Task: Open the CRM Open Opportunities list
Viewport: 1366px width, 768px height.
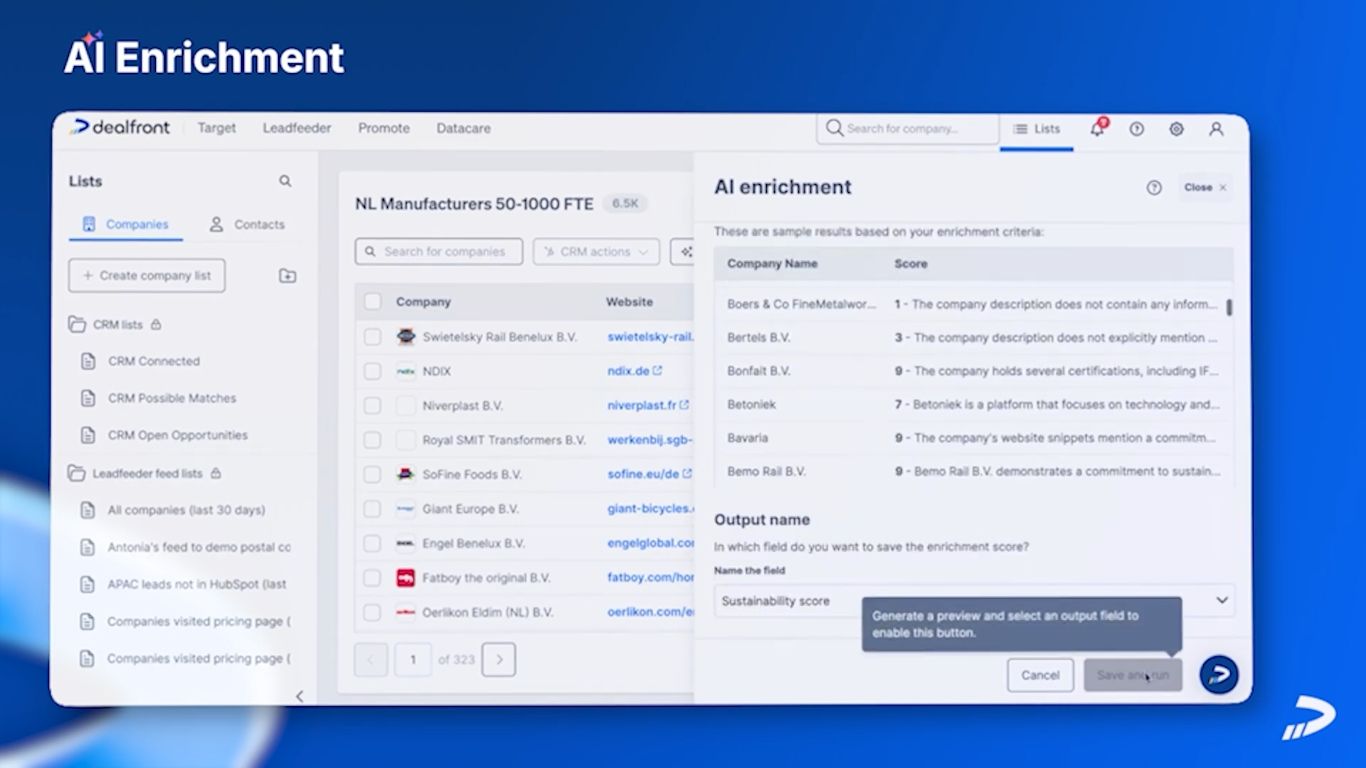Action: click(178, 435)
